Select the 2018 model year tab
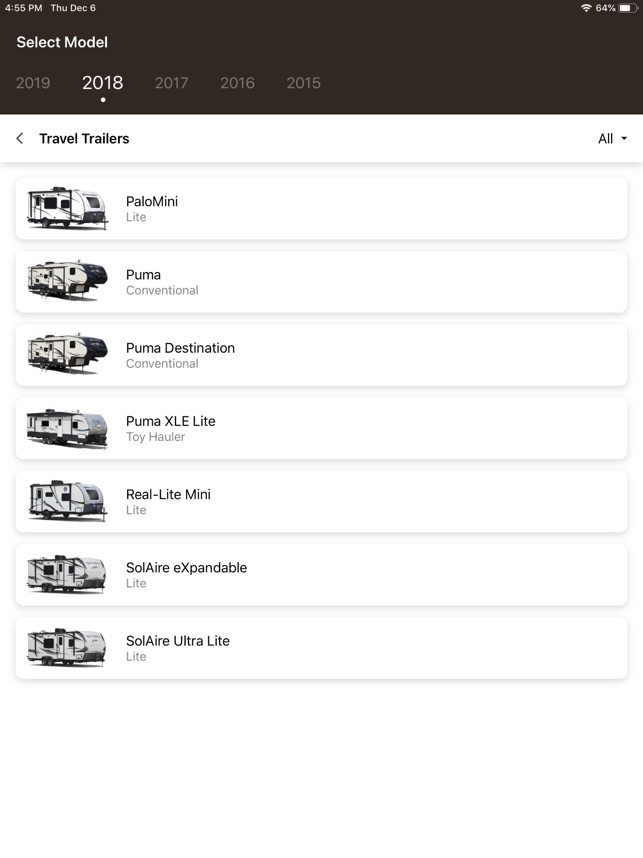This screenshot has height=858, width=643. pos(102,83)
